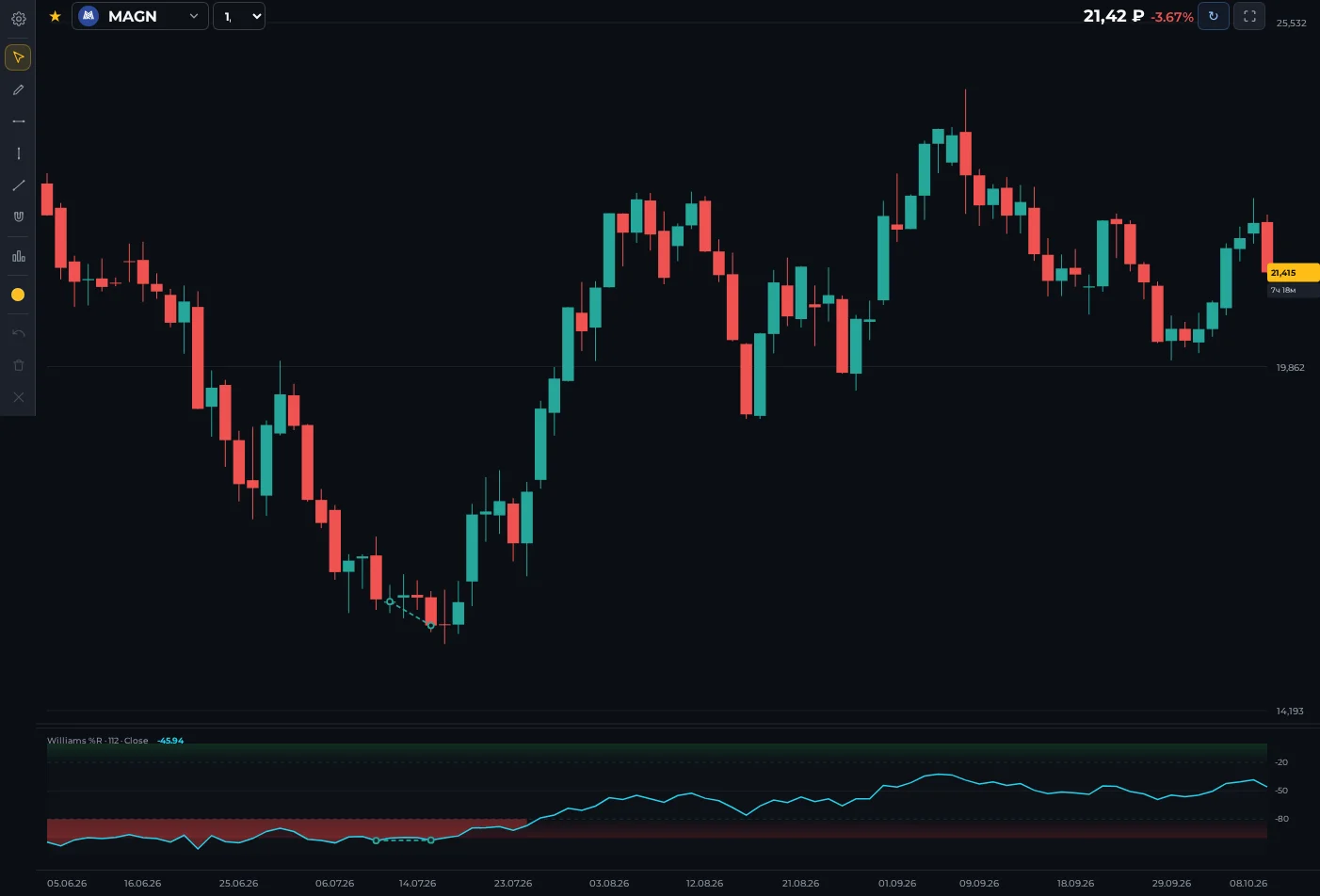Click the MAGN ticker logo
The height and width of the screenshot is (896, 1320).
coord(89,16)
